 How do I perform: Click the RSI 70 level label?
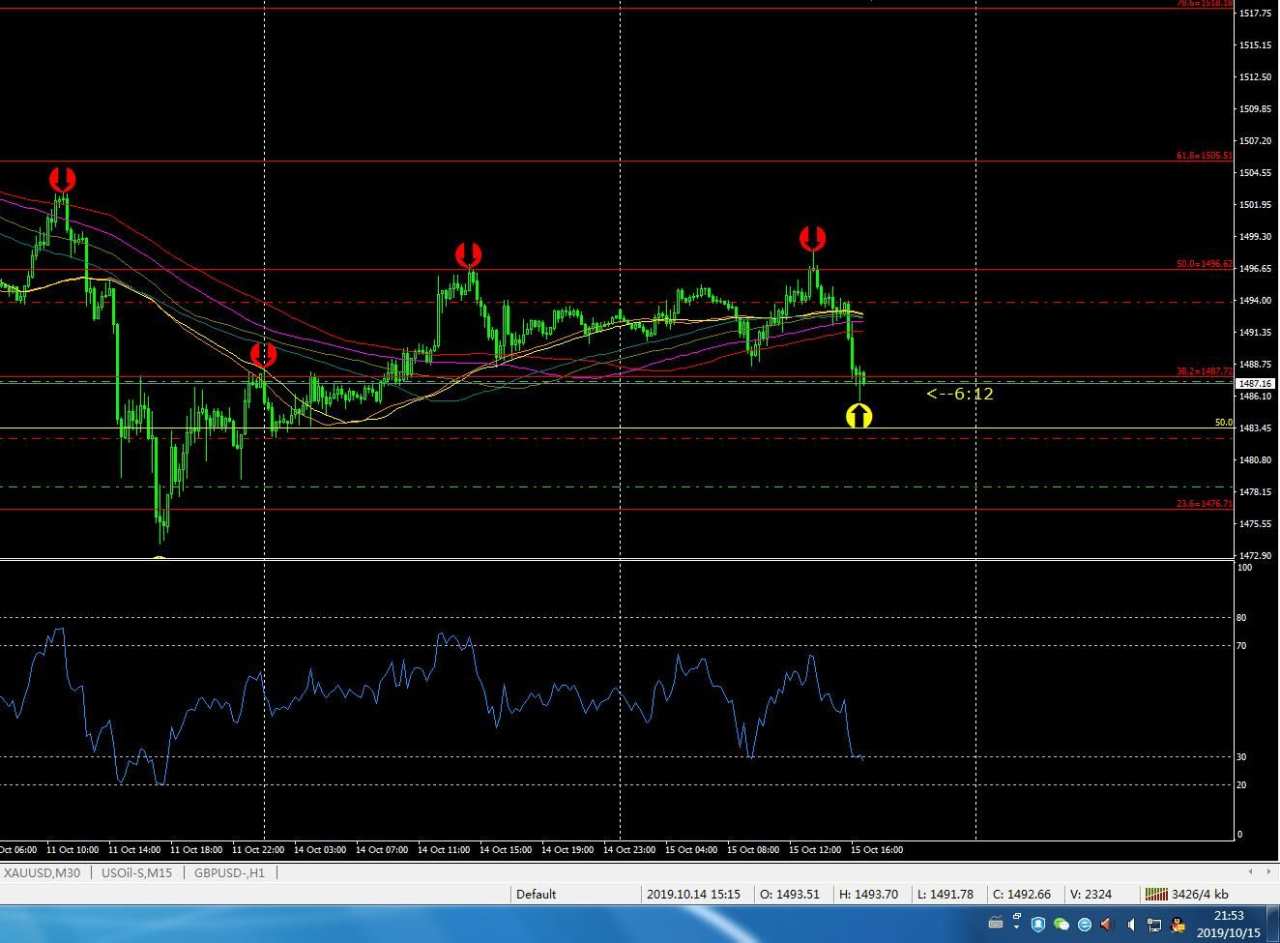[x=1241, y=646]
